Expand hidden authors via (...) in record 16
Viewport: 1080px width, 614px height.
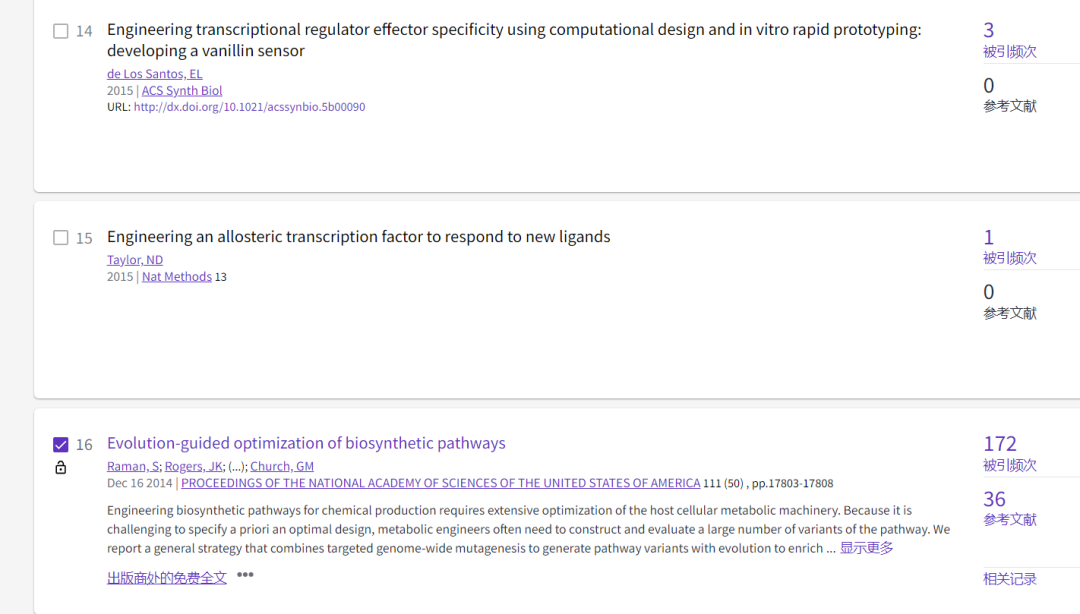click(x=238, y=467)
